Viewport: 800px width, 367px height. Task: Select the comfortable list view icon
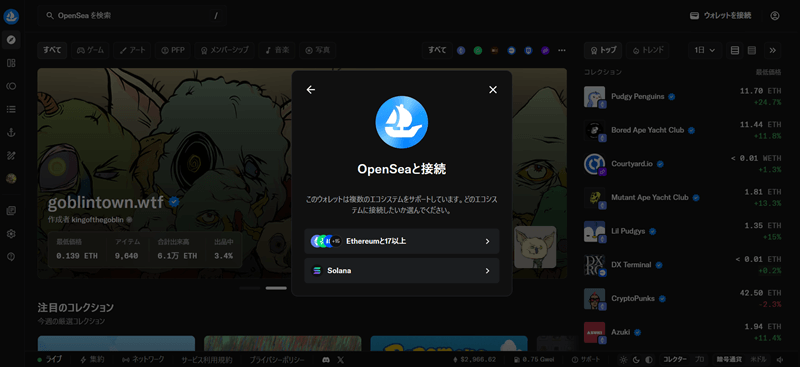735,51
